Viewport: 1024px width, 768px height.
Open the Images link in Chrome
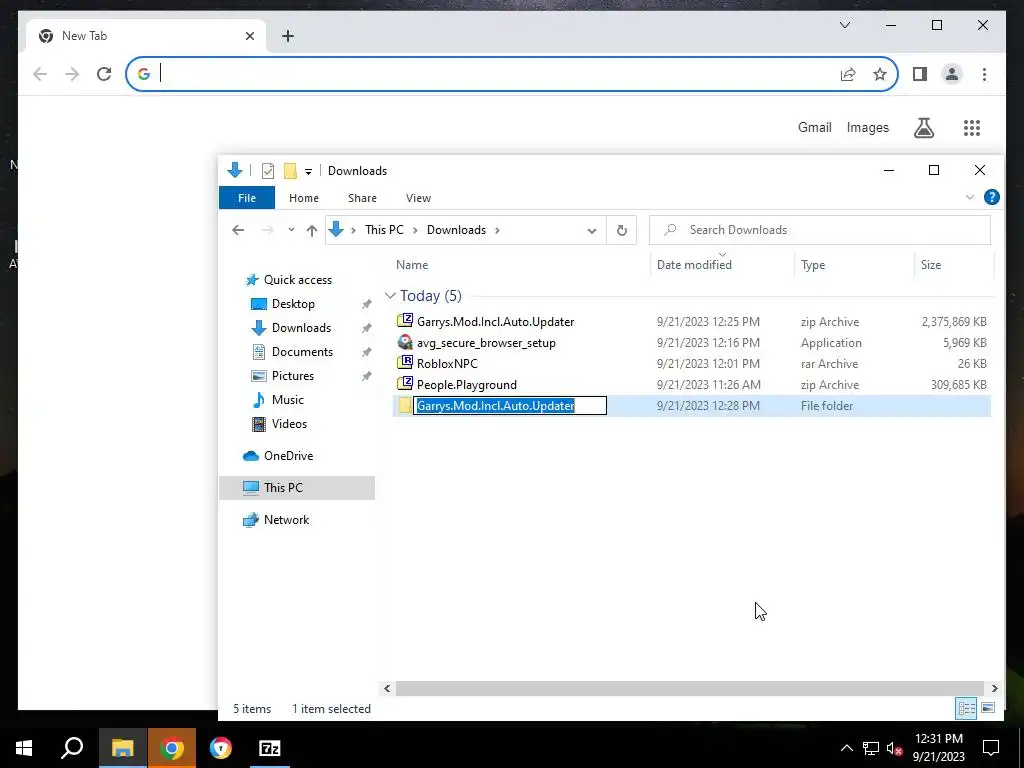(x=867, y=127)
